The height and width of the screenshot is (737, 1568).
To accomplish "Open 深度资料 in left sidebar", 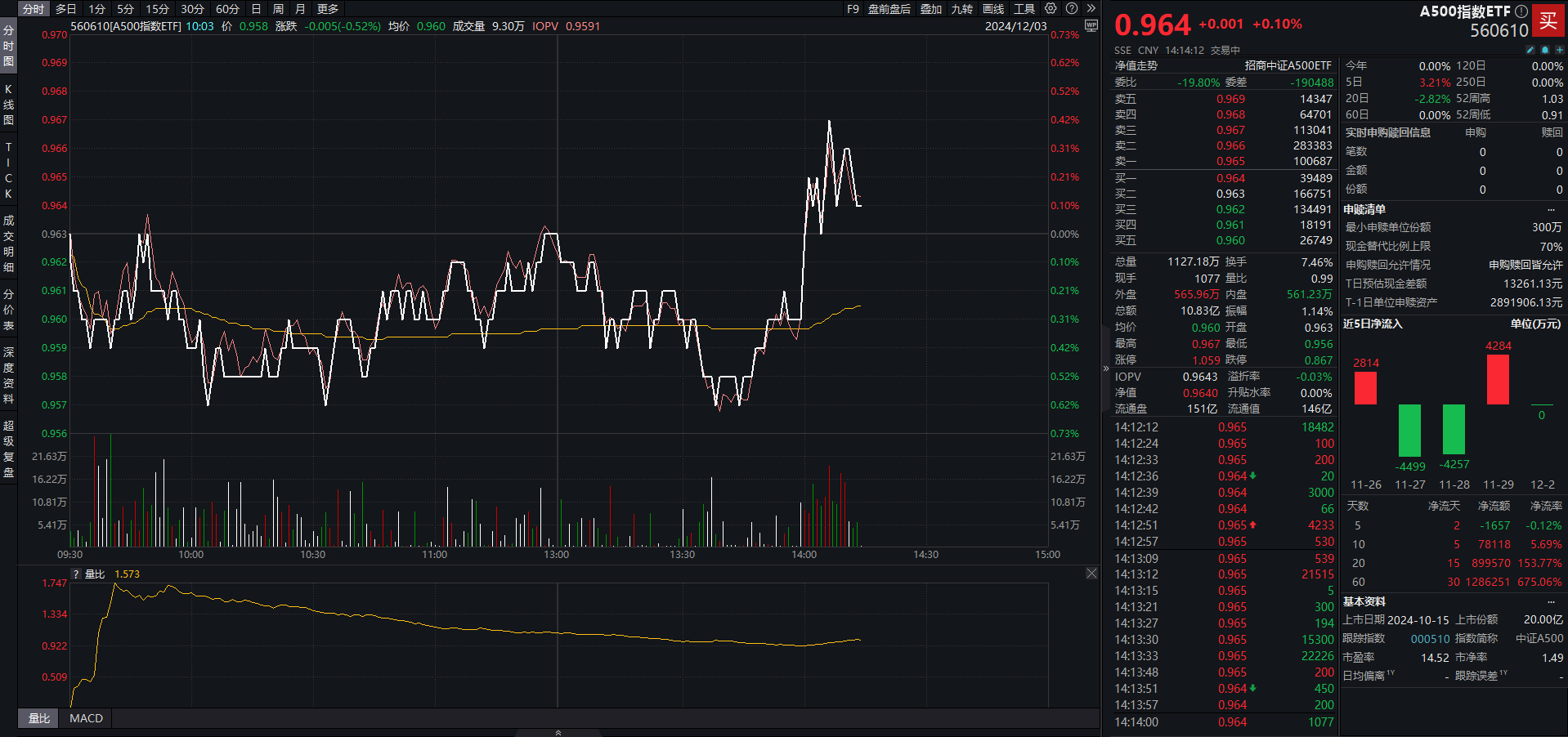I will click(x=8, y=376).
